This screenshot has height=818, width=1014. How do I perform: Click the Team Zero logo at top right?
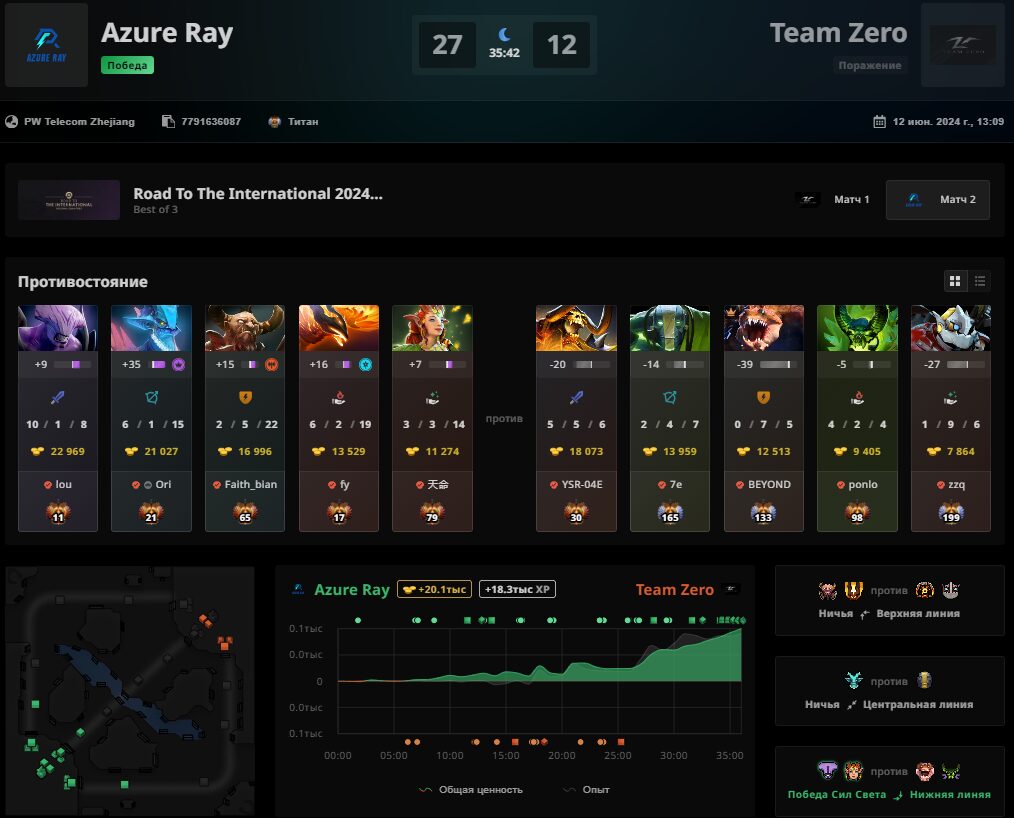962,45
